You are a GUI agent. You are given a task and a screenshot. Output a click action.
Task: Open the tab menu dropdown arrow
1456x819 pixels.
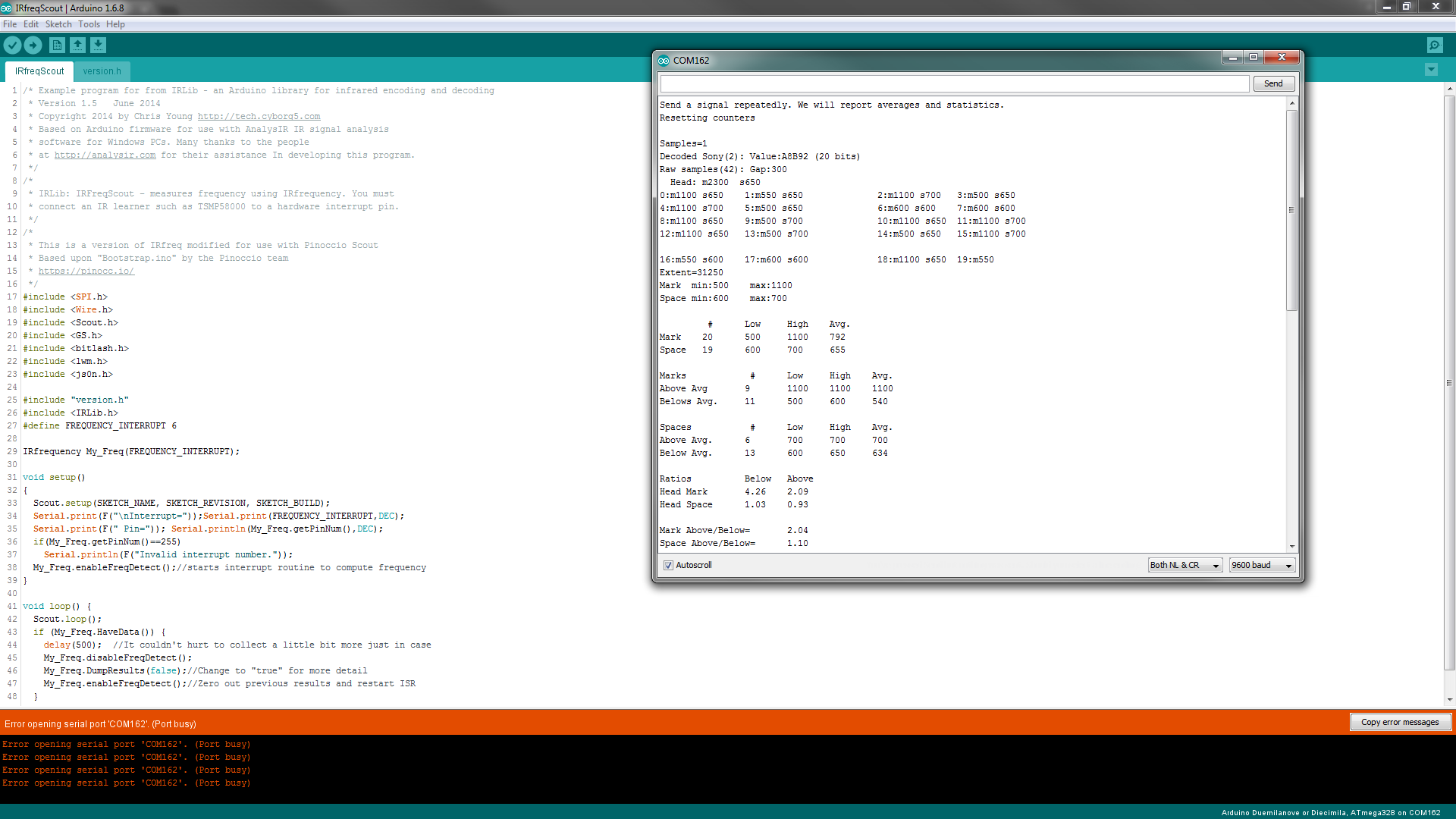(1431, 70)
